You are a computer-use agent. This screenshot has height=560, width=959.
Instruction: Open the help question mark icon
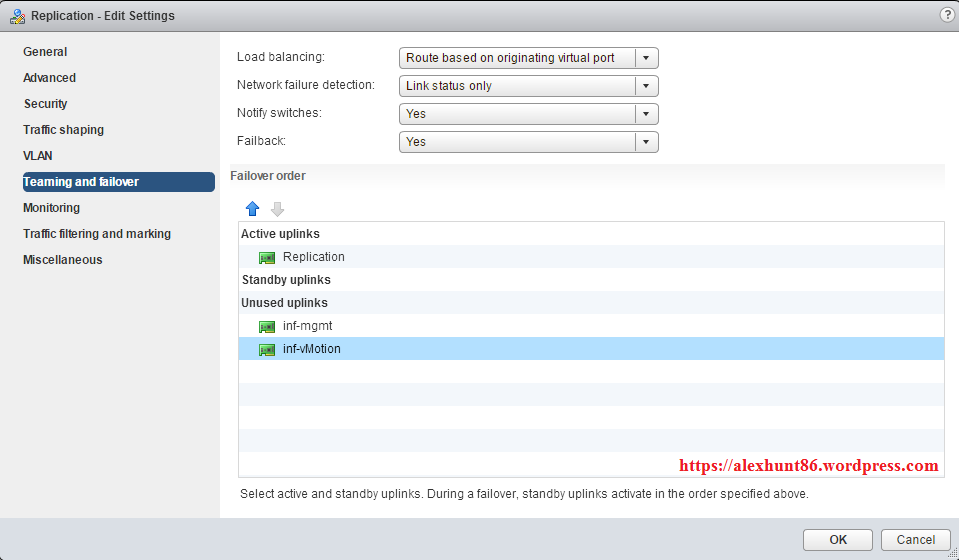point(947,15)
